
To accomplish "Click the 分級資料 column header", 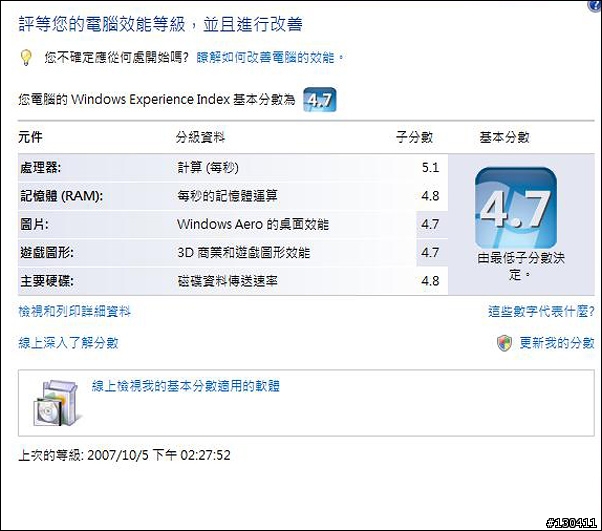I will point(200,137).
